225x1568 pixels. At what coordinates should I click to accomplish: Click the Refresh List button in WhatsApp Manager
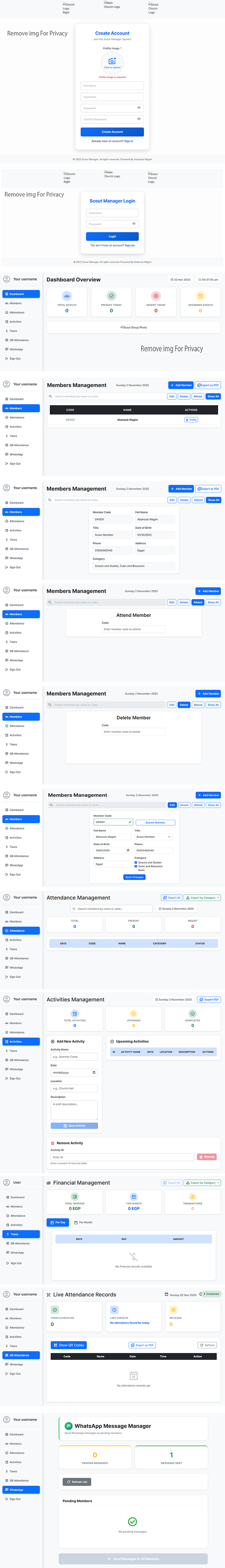(77, 1482)
